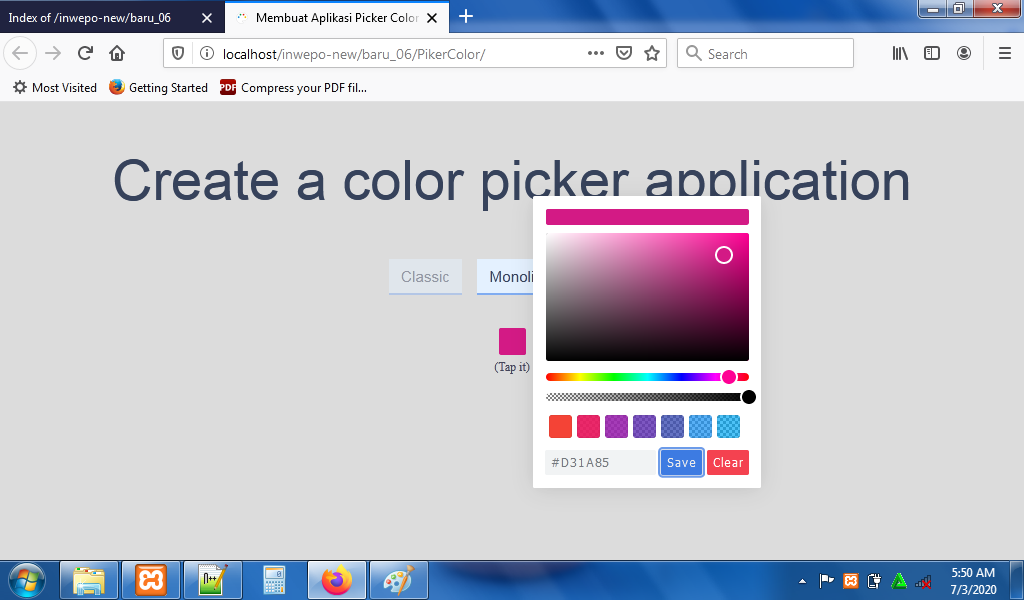Screen dimensions: 1024x600
Task: Open page actions three-dot menu
Action: click(596, 54)
